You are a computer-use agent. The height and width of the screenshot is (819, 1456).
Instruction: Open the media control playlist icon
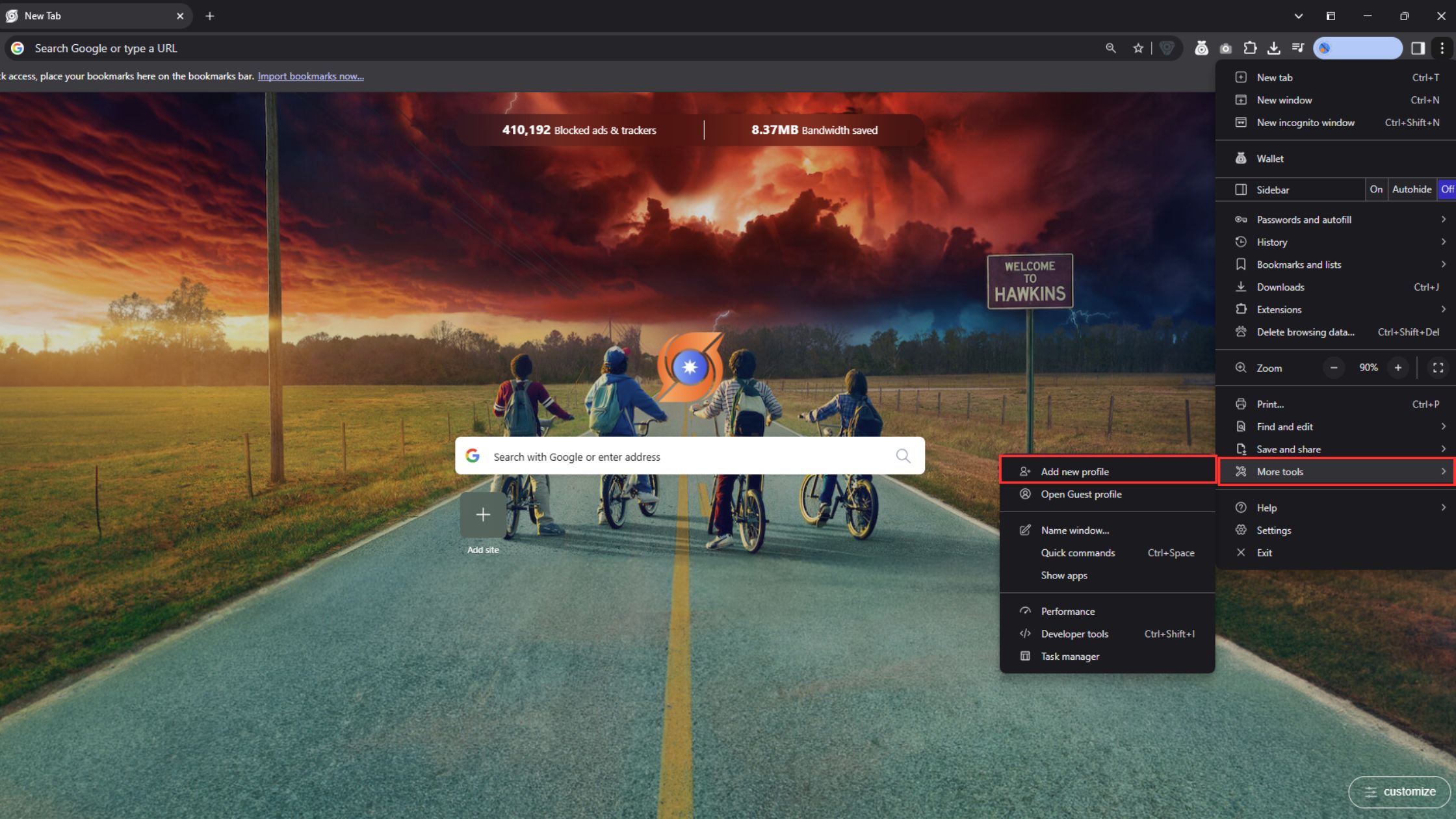(x=1297, y=48)
